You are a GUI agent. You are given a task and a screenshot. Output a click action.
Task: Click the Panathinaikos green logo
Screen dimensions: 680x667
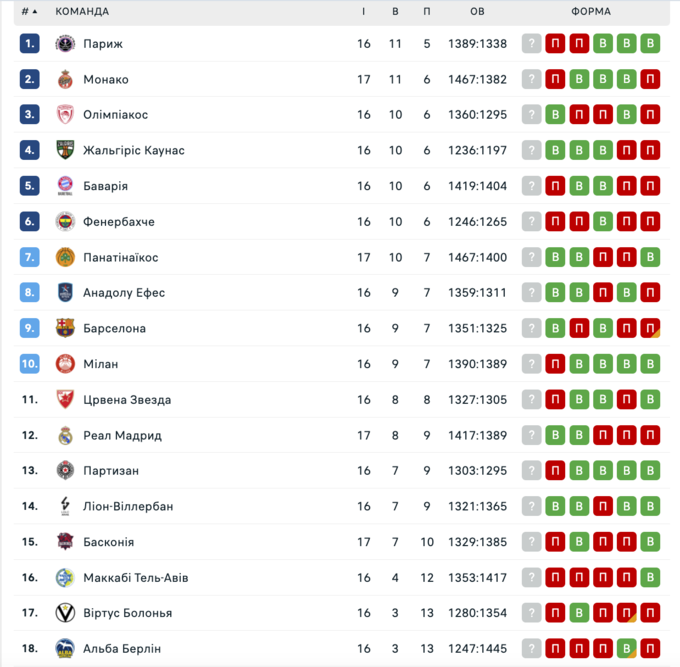click(65, 257)
